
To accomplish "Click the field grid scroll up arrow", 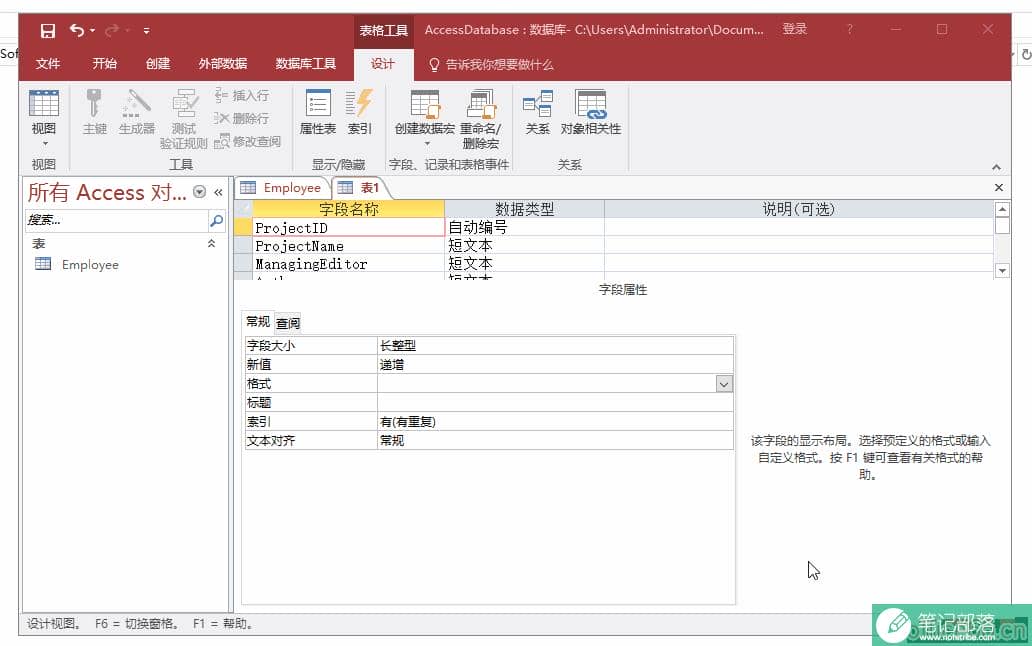I will click(x=1002, y=209).
